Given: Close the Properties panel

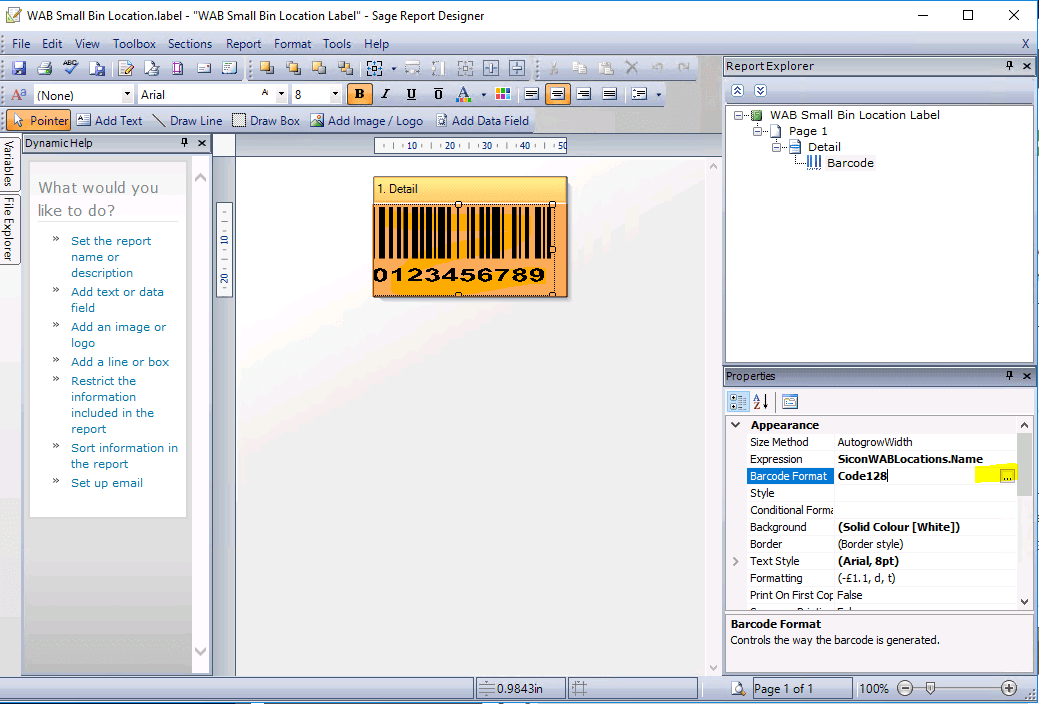Looking at the screenshot, I should click(1026, 376).
